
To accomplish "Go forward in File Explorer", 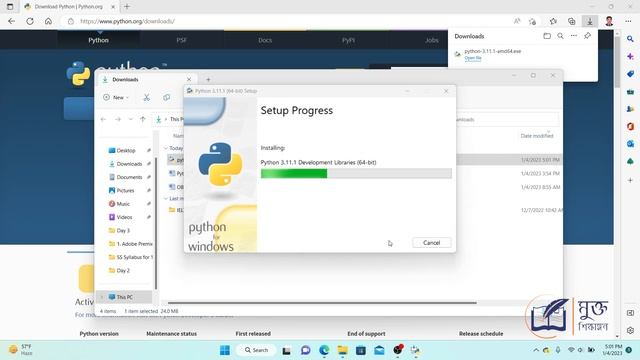I will [x=118, y=119].
